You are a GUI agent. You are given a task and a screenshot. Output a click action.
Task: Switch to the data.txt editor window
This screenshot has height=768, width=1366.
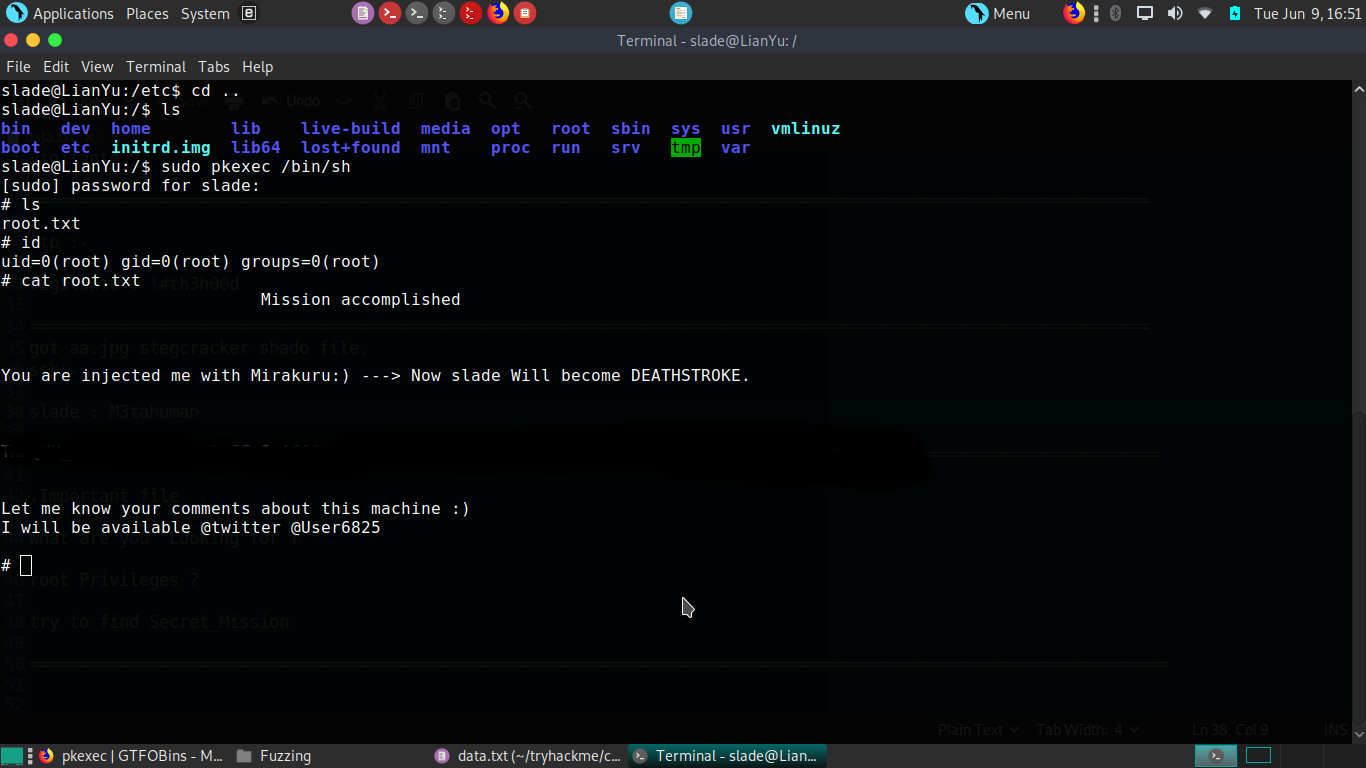tap(528, 756)
